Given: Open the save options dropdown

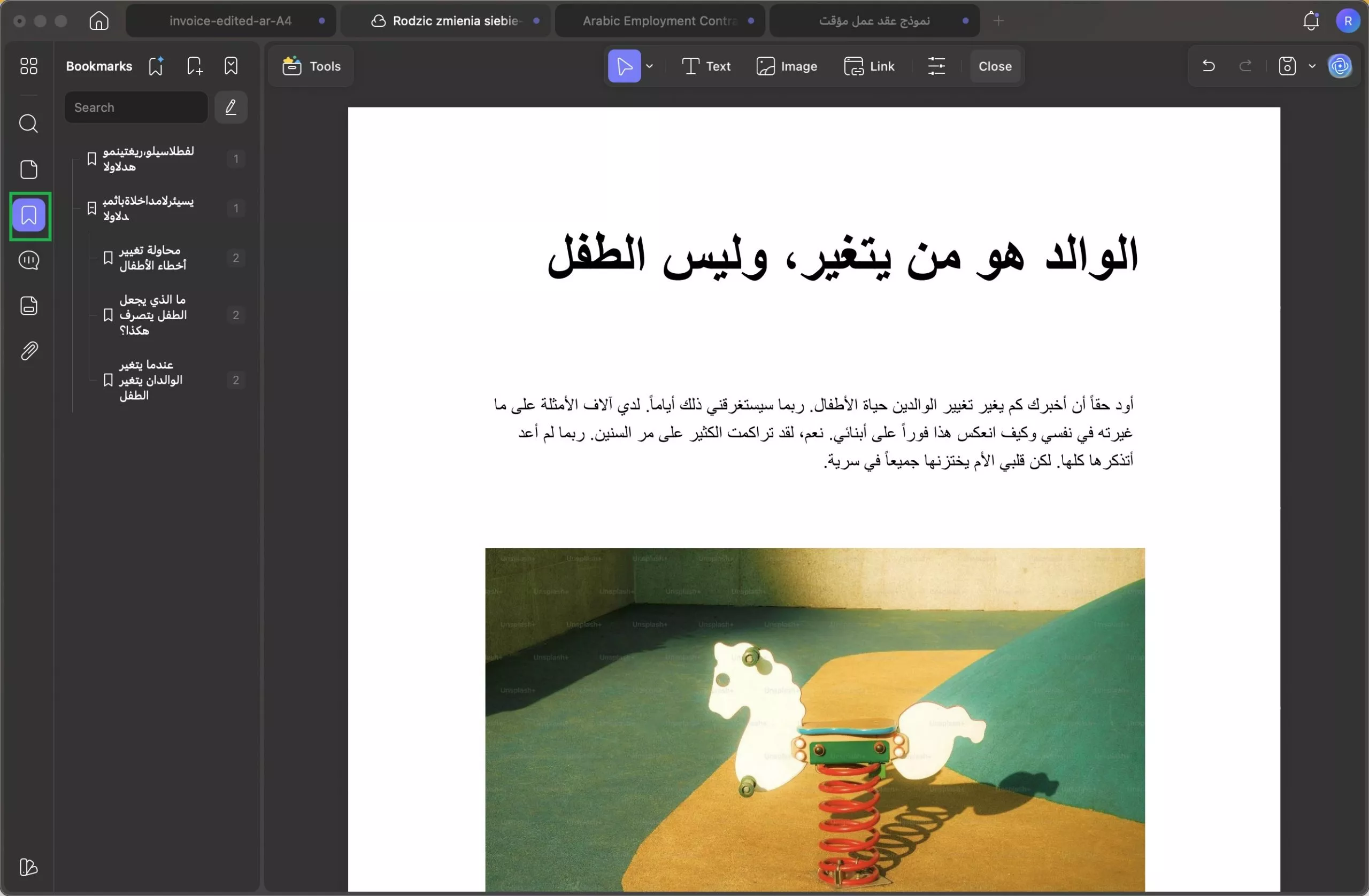Looking at the screenshot, I should [1312, 66].
